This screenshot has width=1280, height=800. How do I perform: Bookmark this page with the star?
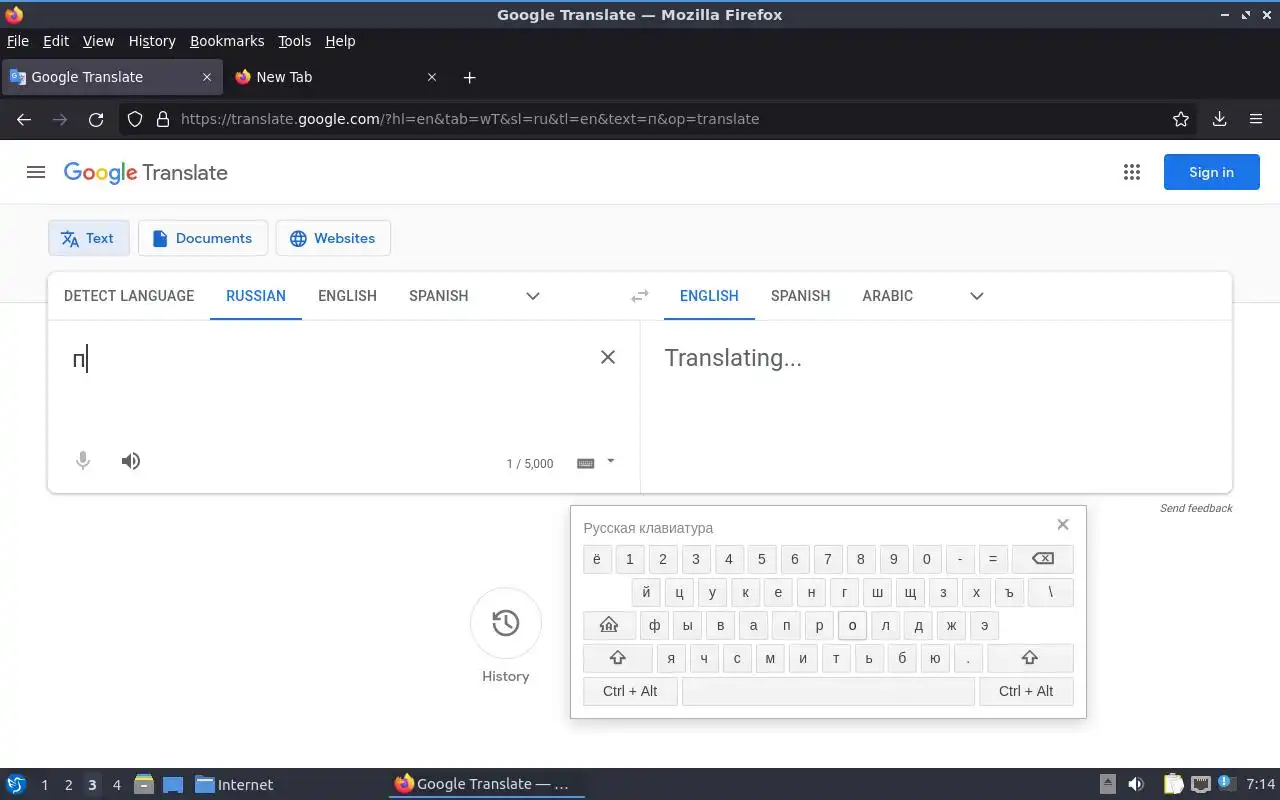1181,119
